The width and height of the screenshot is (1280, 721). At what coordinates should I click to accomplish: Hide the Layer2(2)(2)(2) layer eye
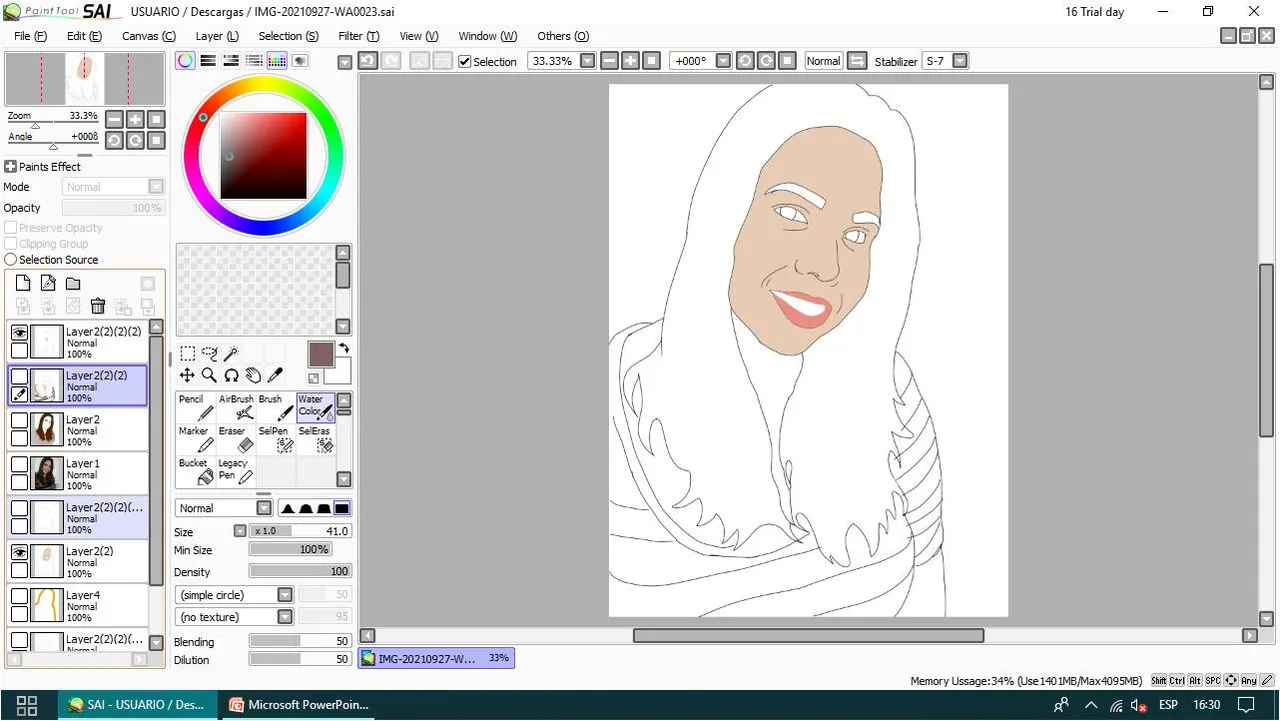[x=19, y=333]
